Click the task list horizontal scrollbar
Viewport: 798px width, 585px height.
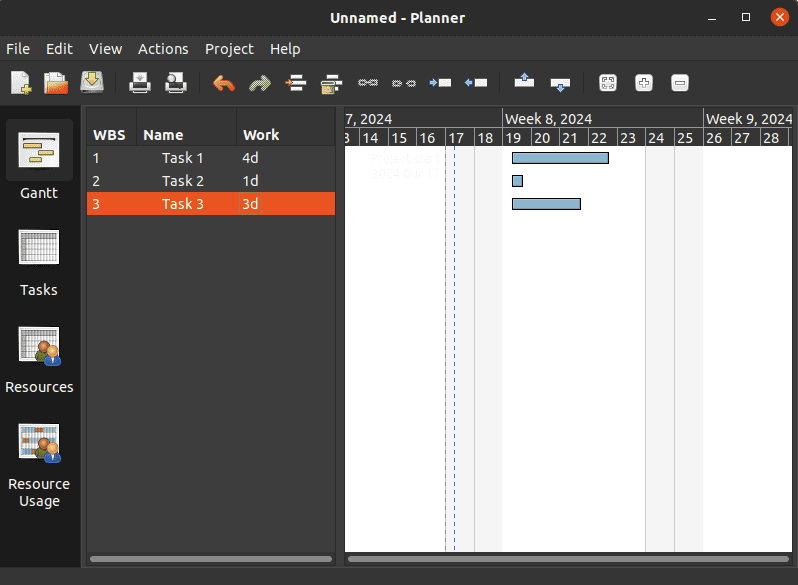point(211,559)
